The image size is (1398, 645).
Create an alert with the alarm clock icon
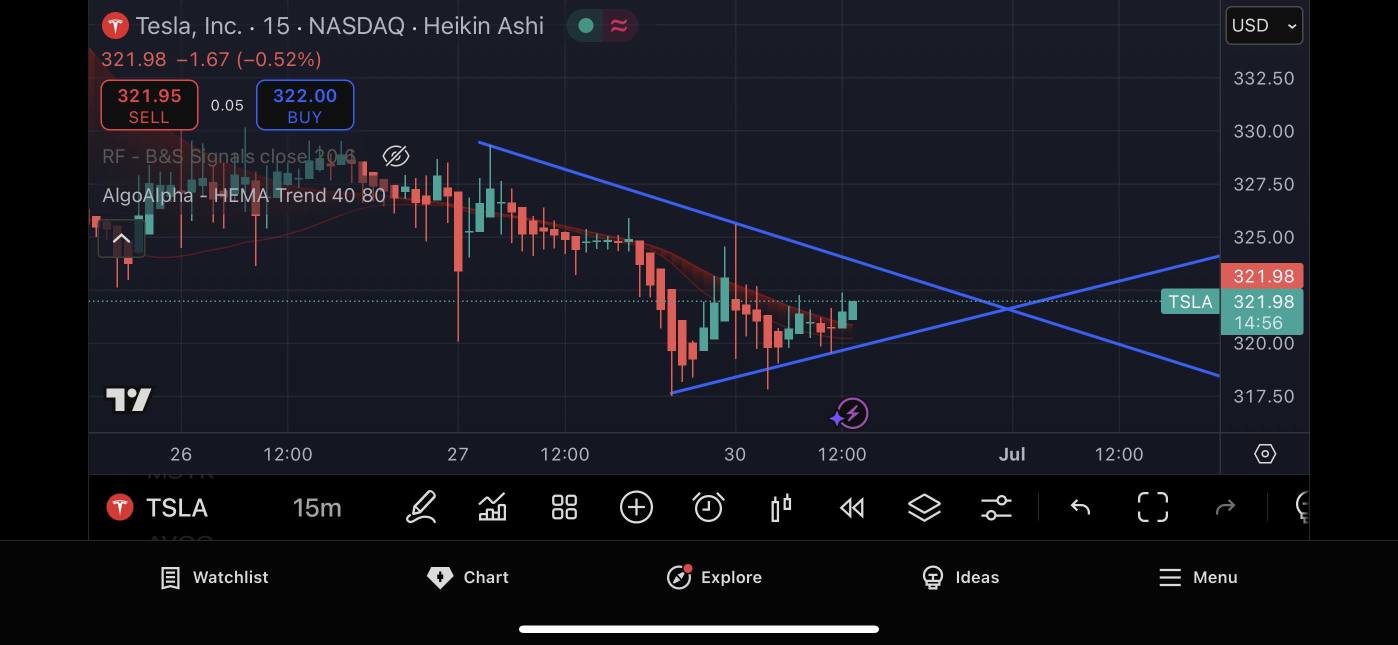708,507
